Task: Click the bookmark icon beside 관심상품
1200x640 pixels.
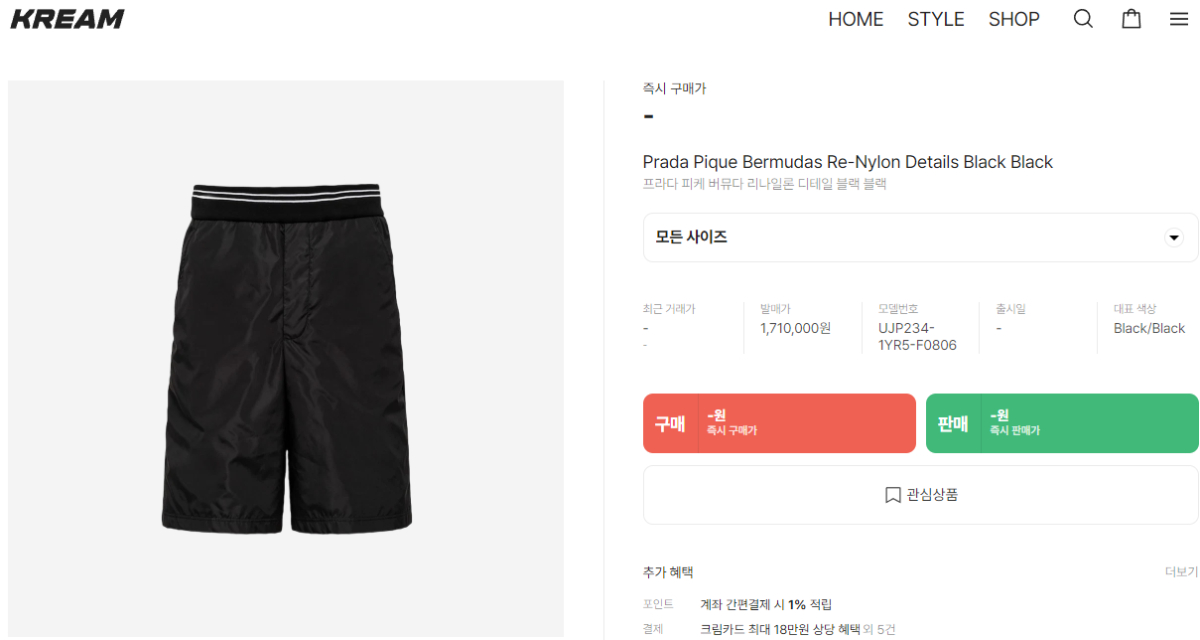Action: coord(893,495)
